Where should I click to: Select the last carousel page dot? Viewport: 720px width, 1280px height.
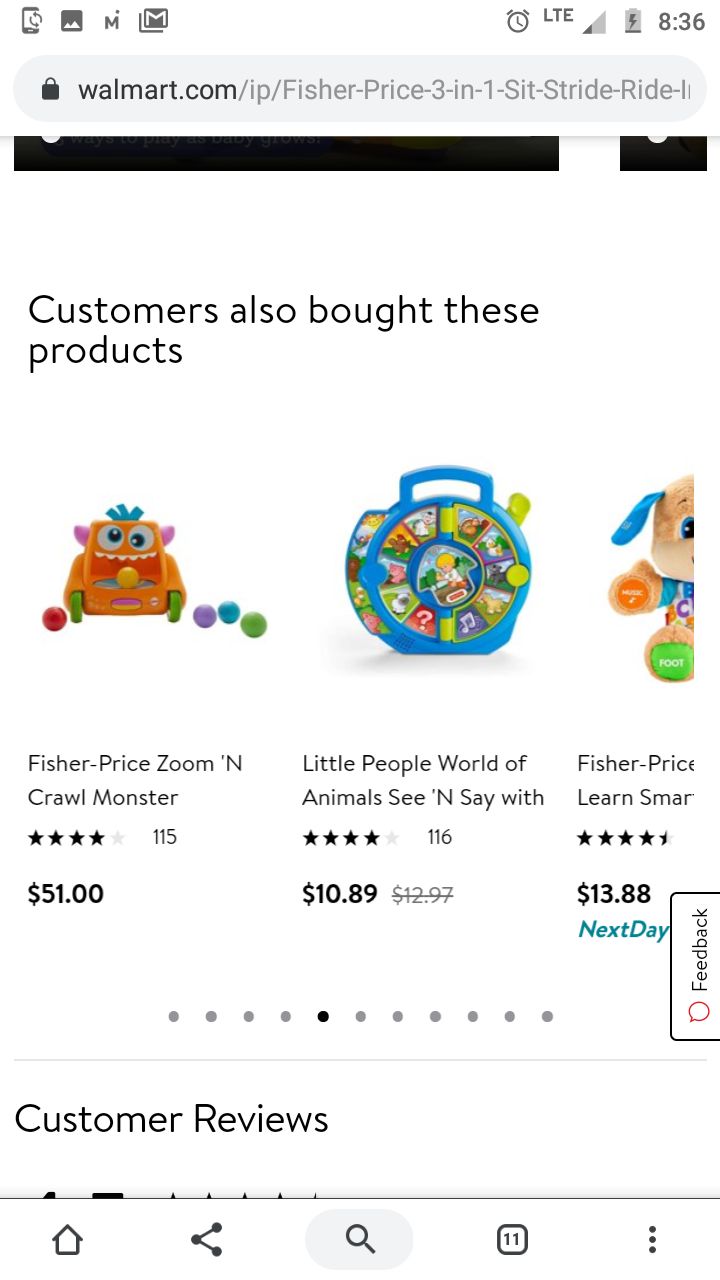[x=547, y=1016]
